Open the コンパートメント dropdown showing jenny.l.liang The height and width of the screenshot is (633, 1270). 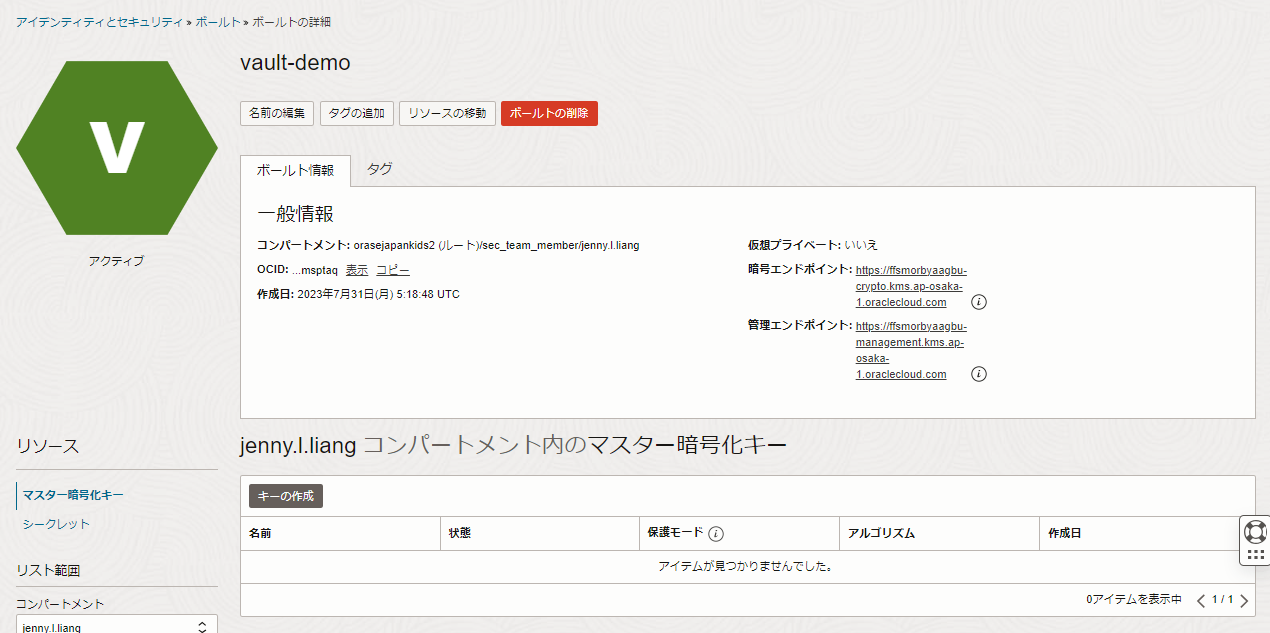[x=116, y=626]
